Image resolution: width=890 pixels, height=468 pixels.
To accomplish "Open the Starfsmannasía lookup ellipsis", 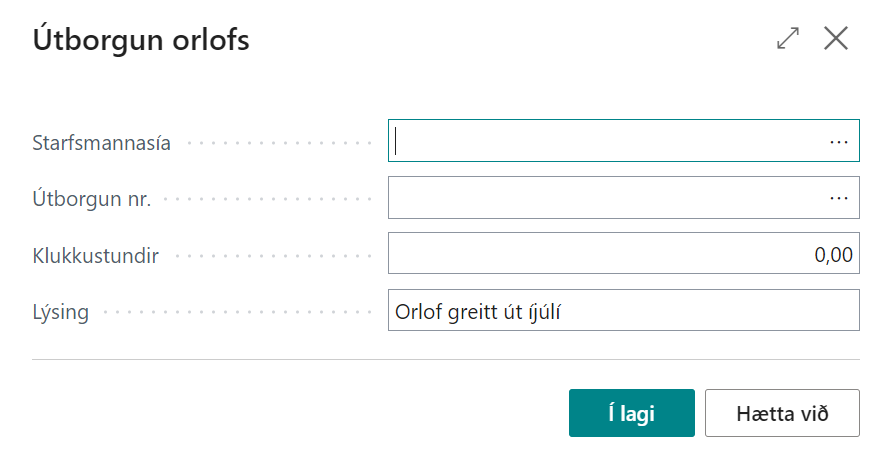I will (838, 142).
